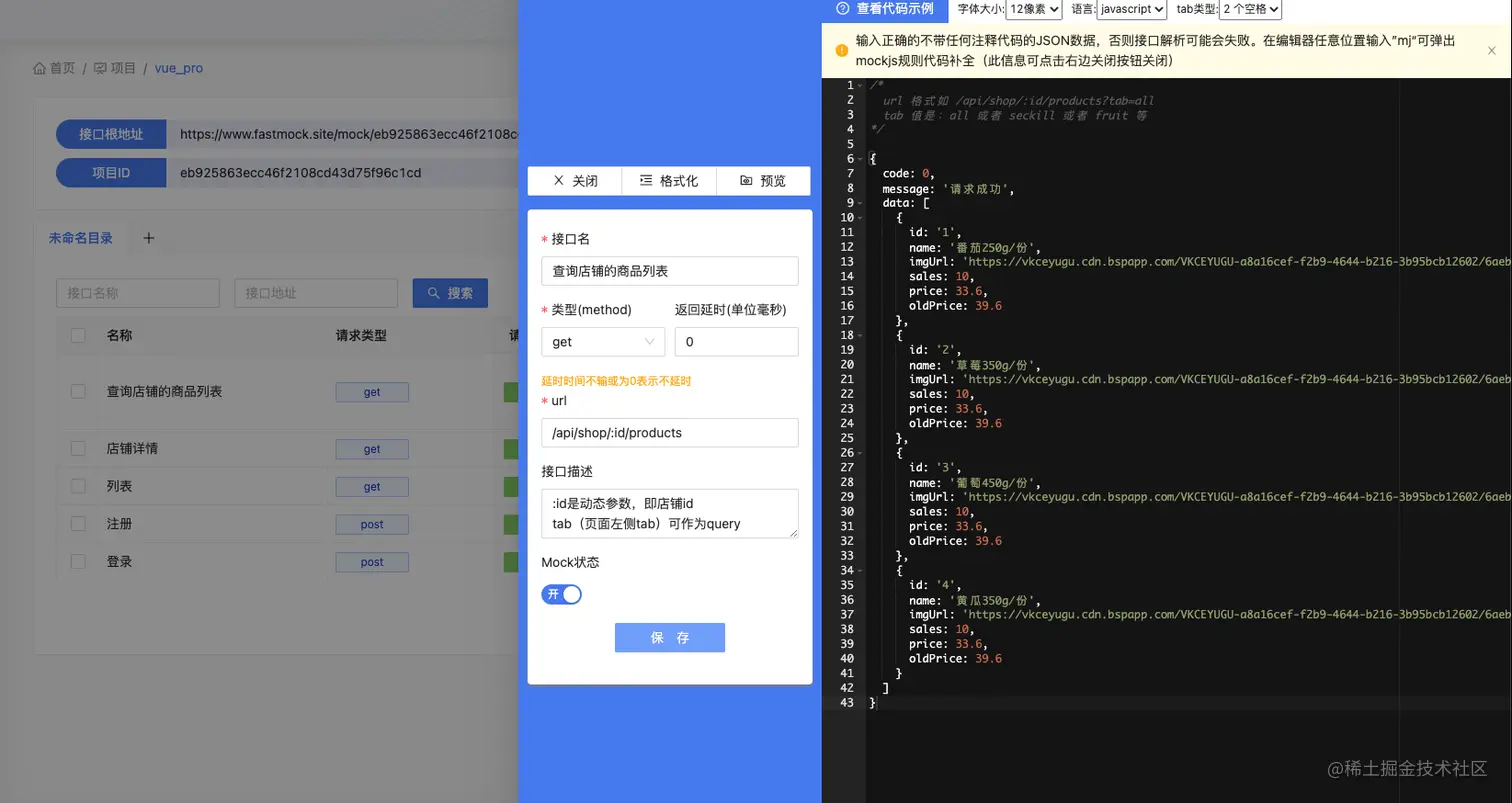Click the get tag in 列表 row
This screenshot has width=1512, height=803.
[x=372, y=487]
